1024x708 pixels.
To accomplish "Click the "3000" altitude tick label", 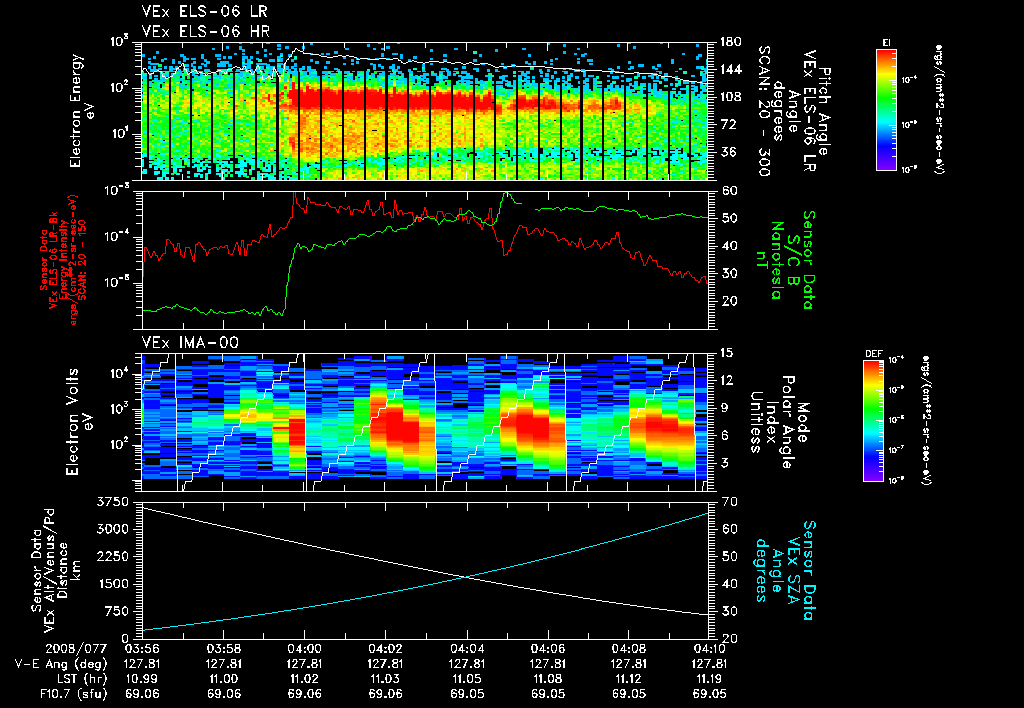I will [112, 529].
